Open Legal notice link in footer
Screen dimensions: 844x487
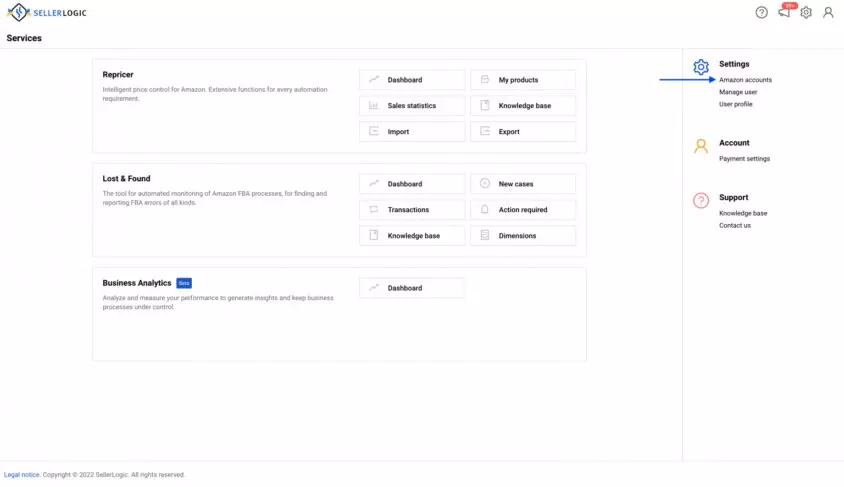pos(22,475)
